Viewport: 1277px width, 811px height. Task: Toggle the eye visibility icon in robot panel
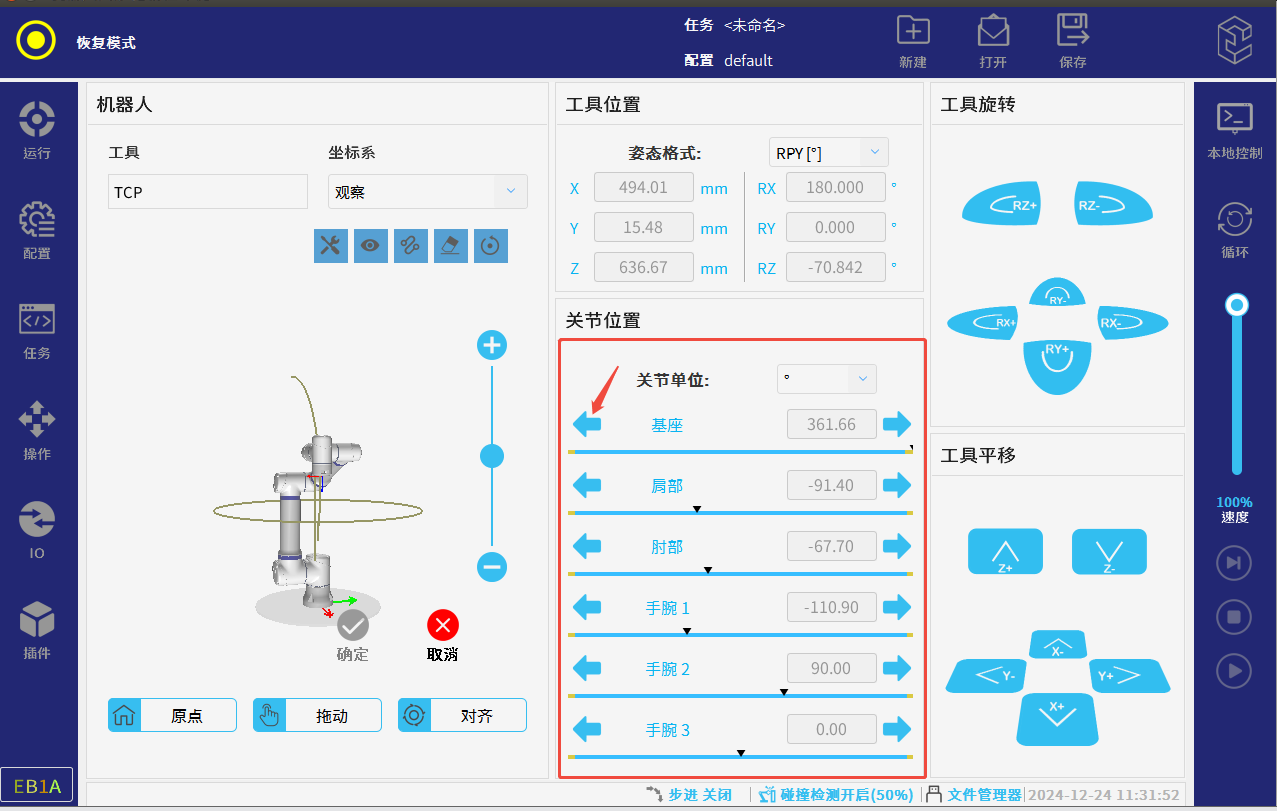pos(370,246)
